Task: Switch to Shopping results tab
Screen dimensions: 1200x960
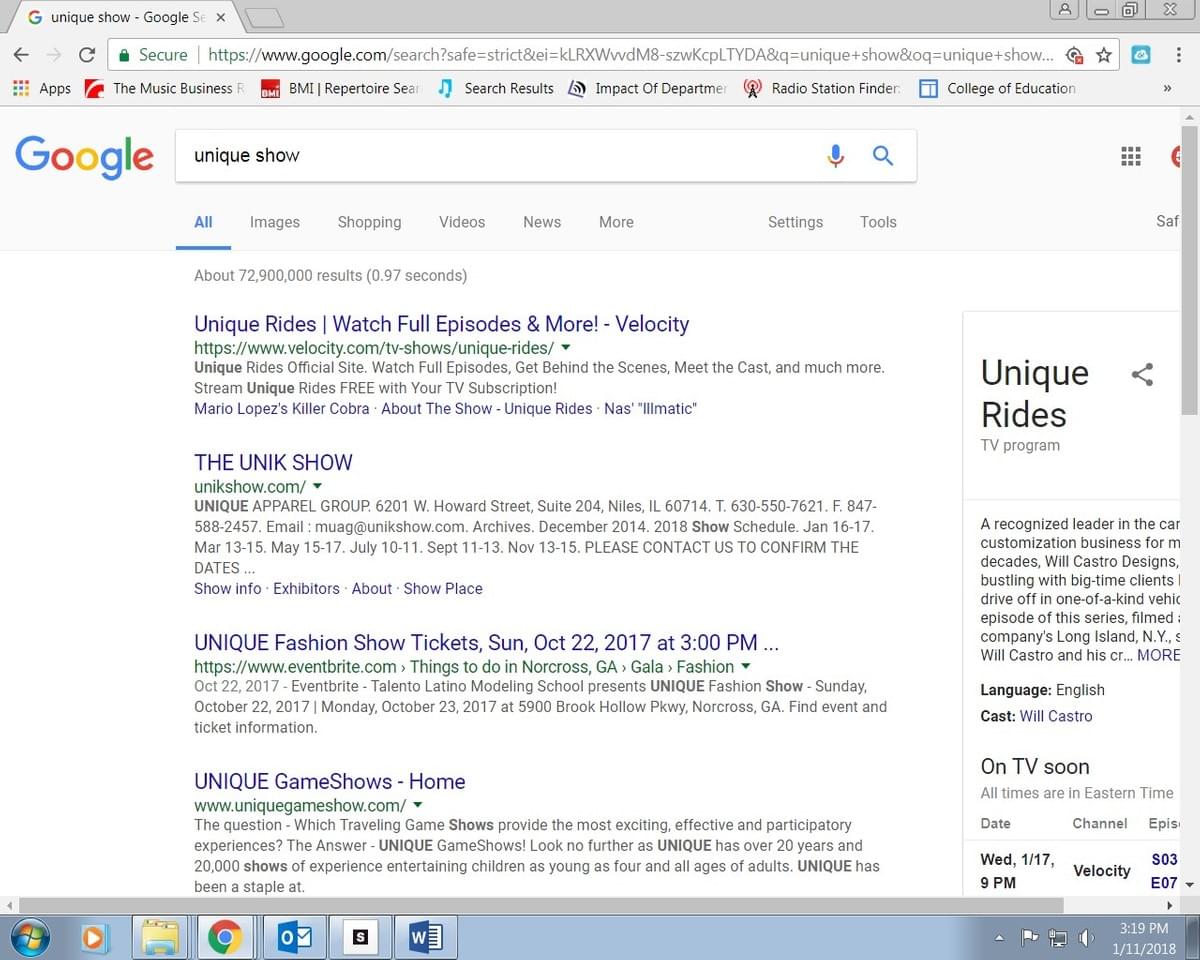Action: pos(369,222)
